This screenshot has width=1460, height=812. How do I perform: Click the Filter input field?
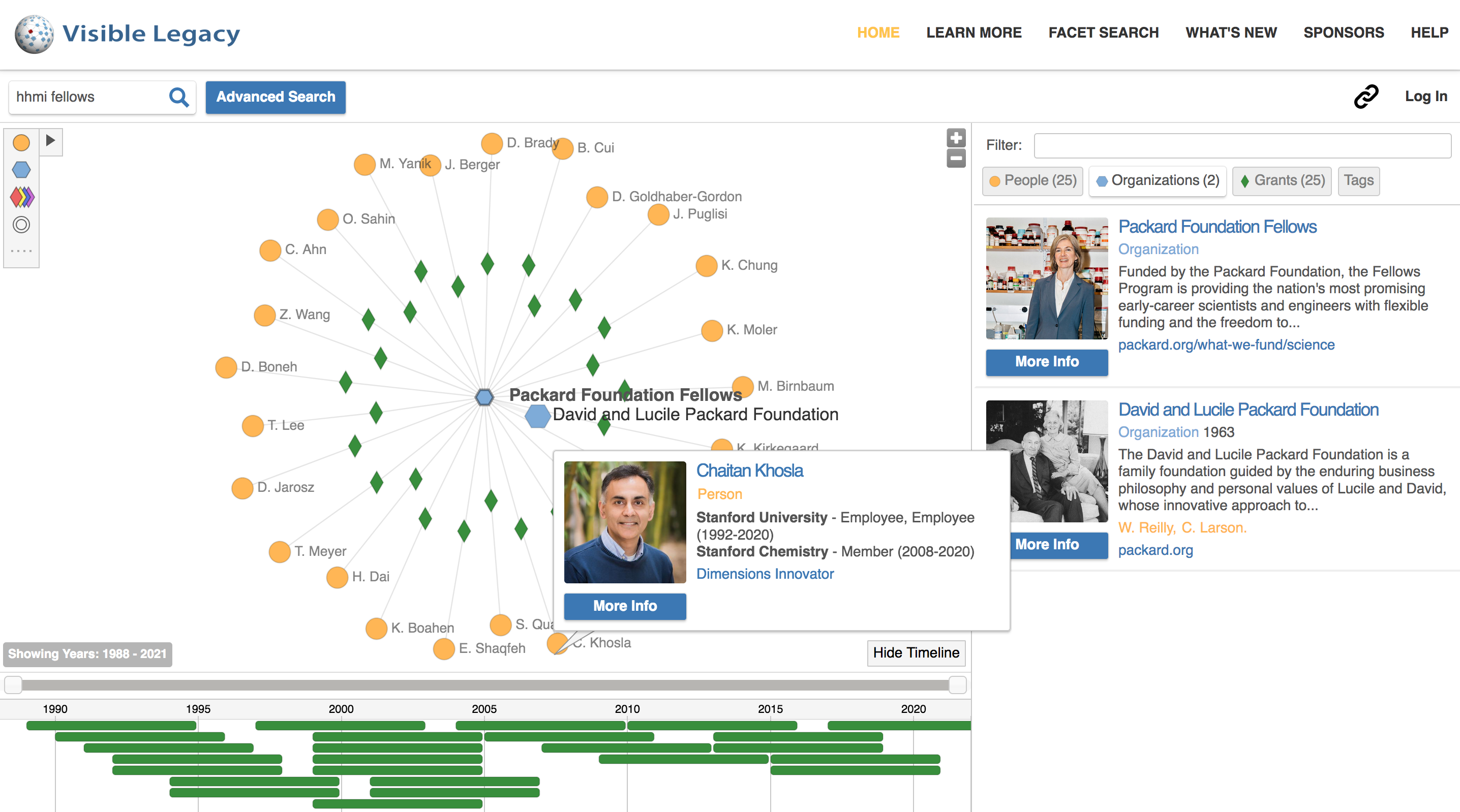point(1242,146)
